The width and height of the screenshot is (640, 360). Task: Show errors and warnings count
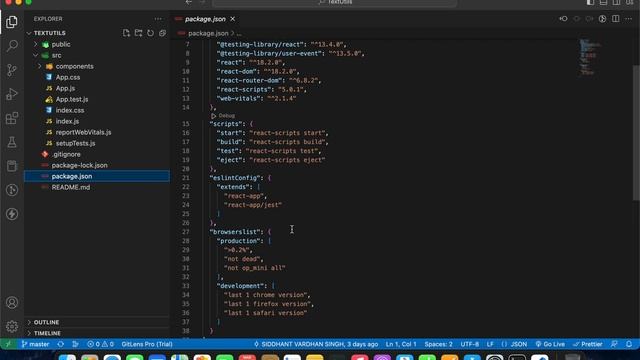(x=100, y=344)
